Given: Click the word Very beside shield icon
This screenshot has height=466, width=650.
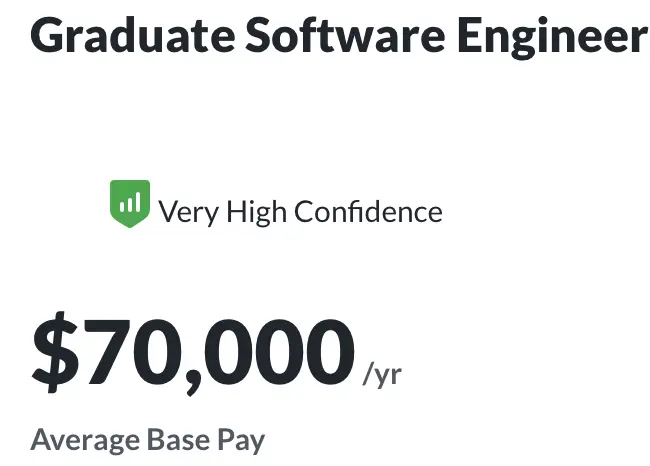Looking at the screenshot, I should pyautogui.click(x=189, y=213).
